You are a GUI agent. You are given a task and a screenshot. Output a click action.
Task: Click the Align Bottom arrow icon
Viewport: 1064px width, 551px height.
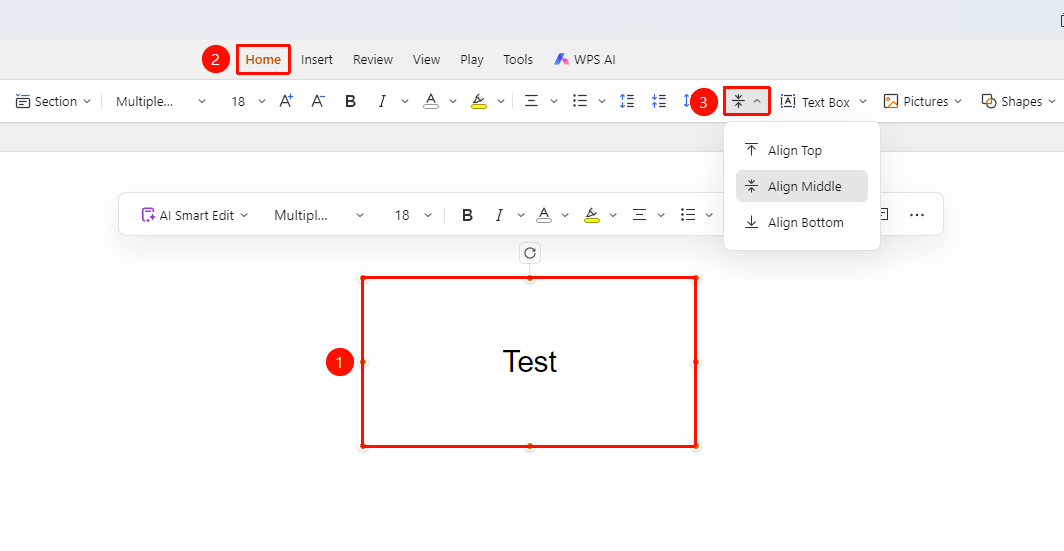tap(751, 222)
